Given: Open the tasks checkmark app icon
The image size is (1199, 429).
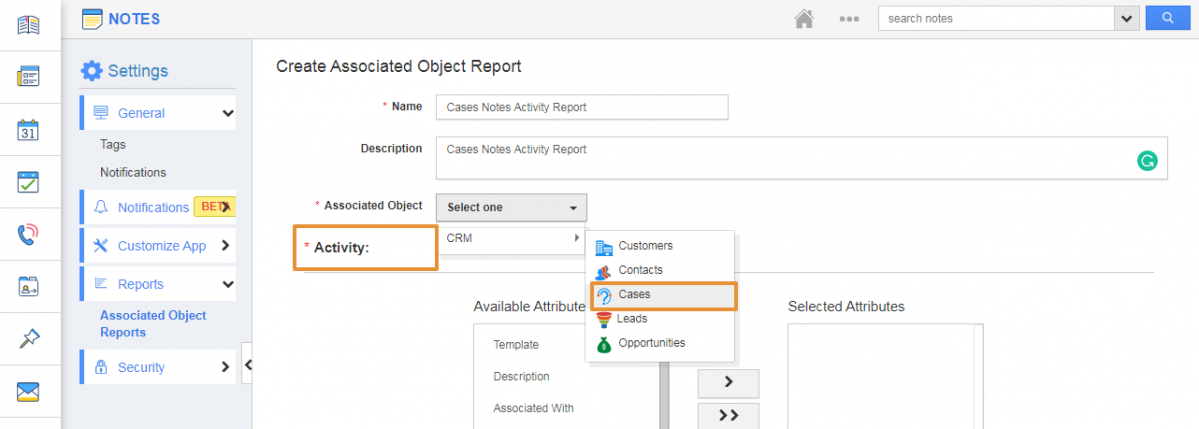Looking at the screenshot, I should pos(28,182).
